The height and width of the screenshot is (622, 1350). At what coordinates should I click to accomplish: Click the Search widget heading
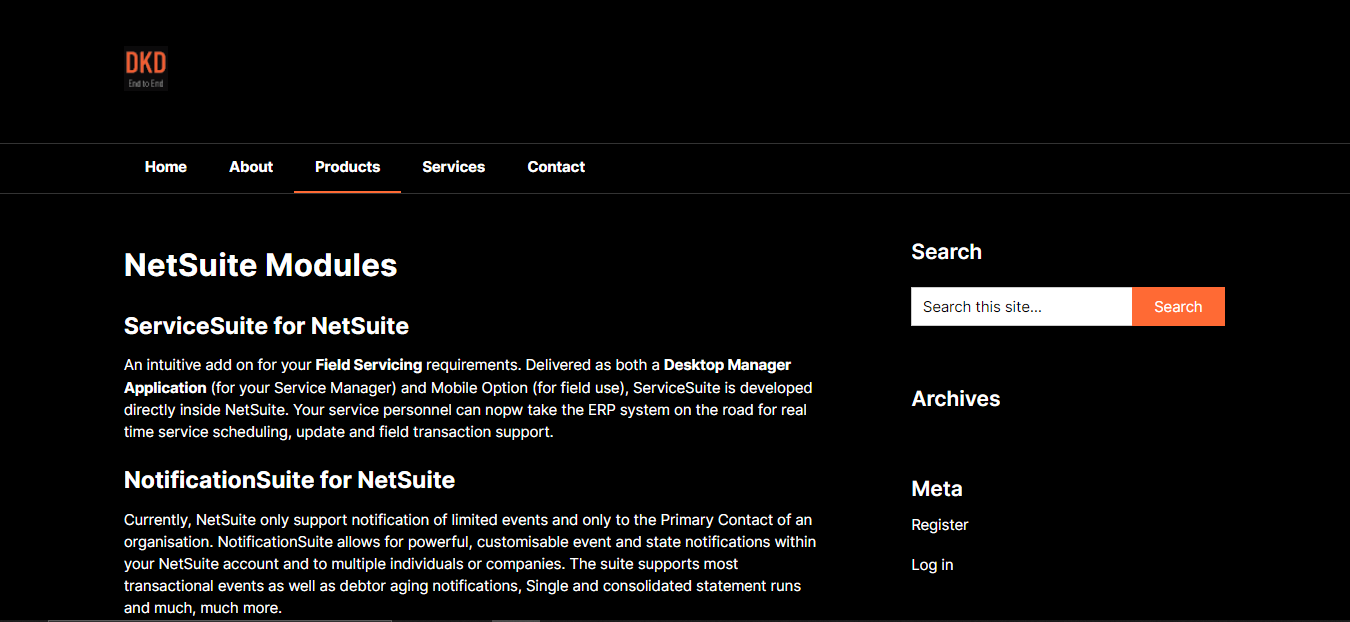(x=946, y=252)
